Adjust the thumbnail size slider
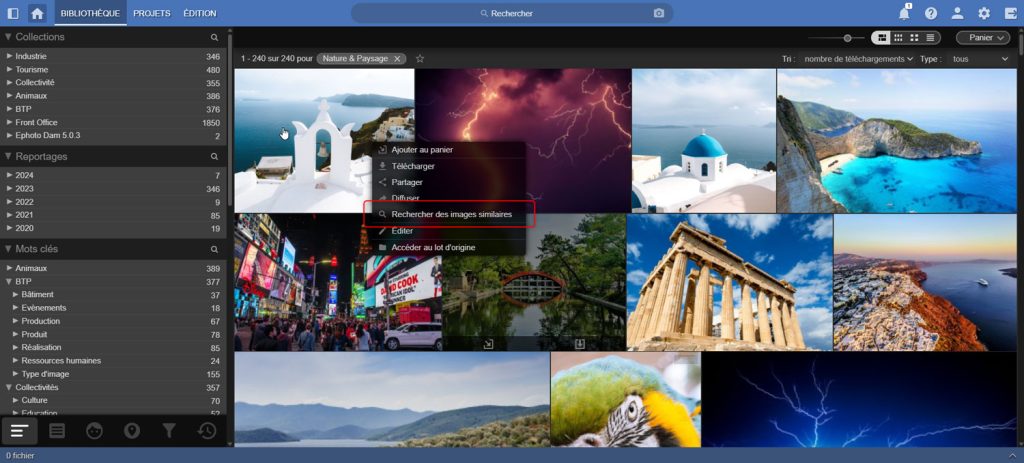The width and height of the screenshot is (1024, 463). pos(849,38)
